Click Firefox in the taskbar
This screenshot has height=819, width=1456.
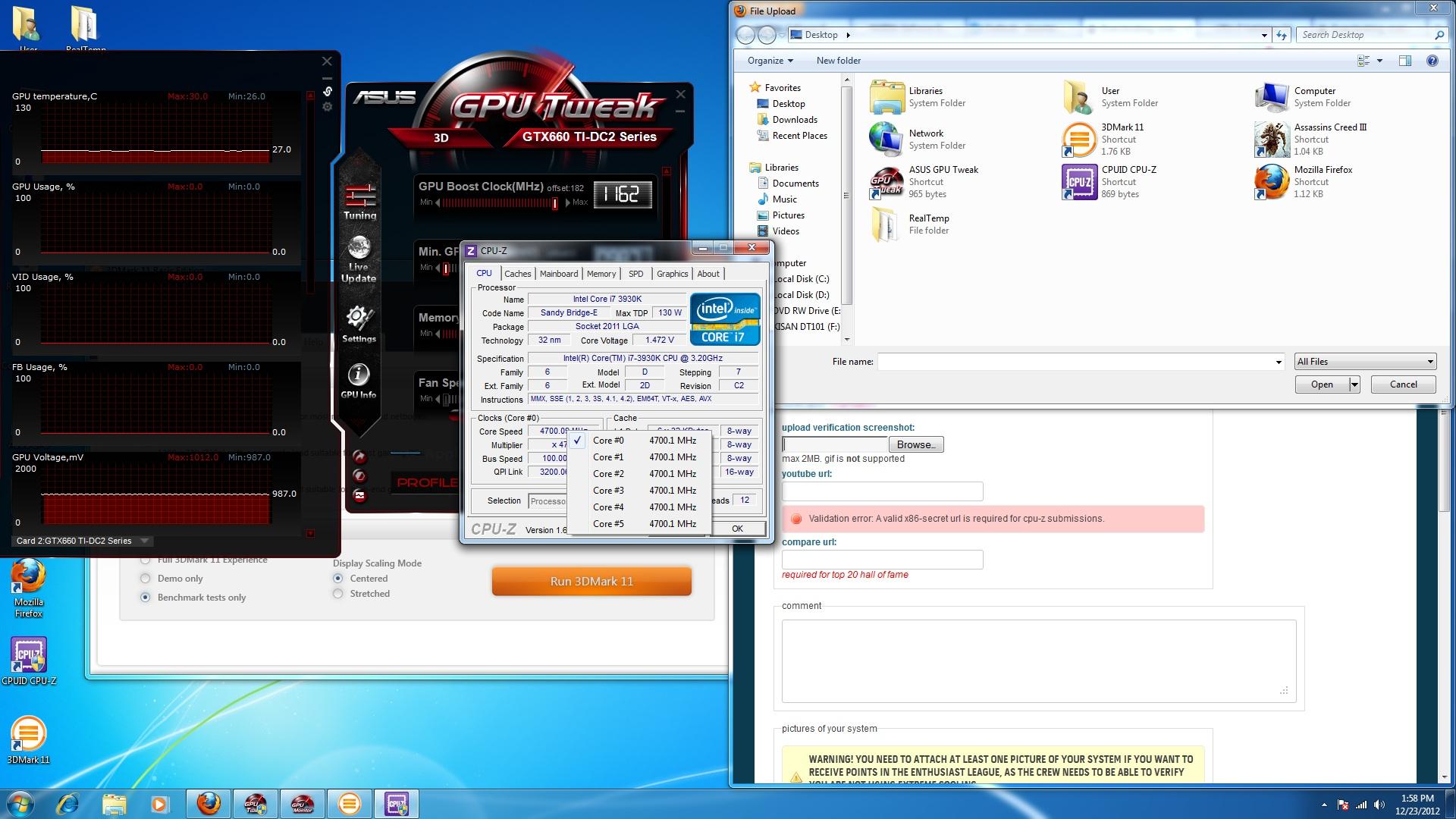[208, 804]
